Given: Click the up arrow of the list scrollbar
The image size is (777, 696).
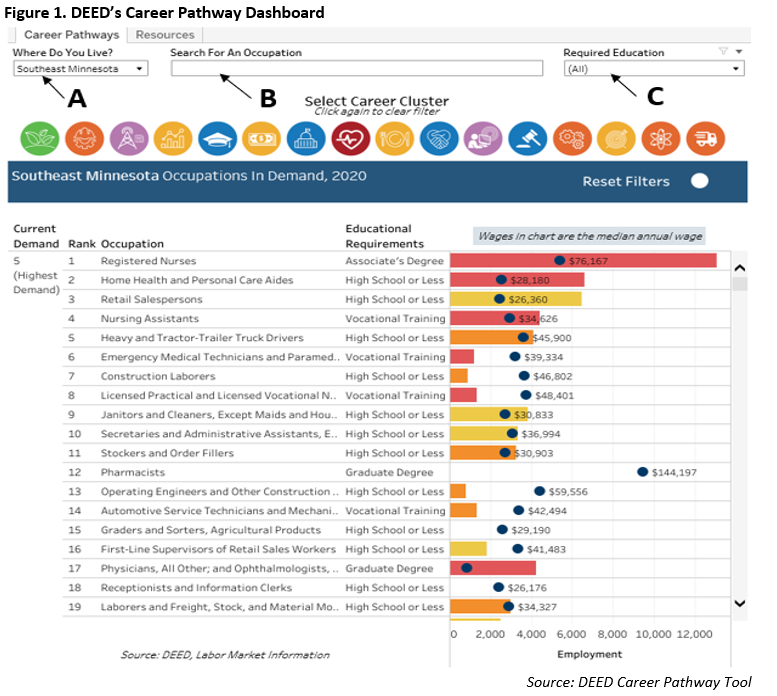Looking at the screenshot, I should point(740,268).
